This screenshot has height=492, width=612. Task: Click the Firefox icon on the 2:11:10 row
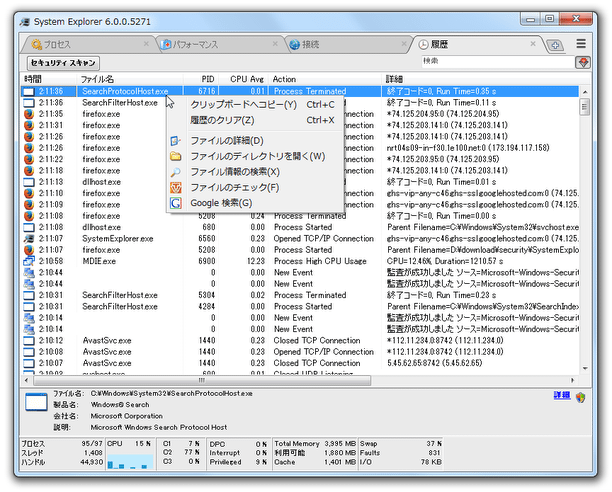click(29, 193)
